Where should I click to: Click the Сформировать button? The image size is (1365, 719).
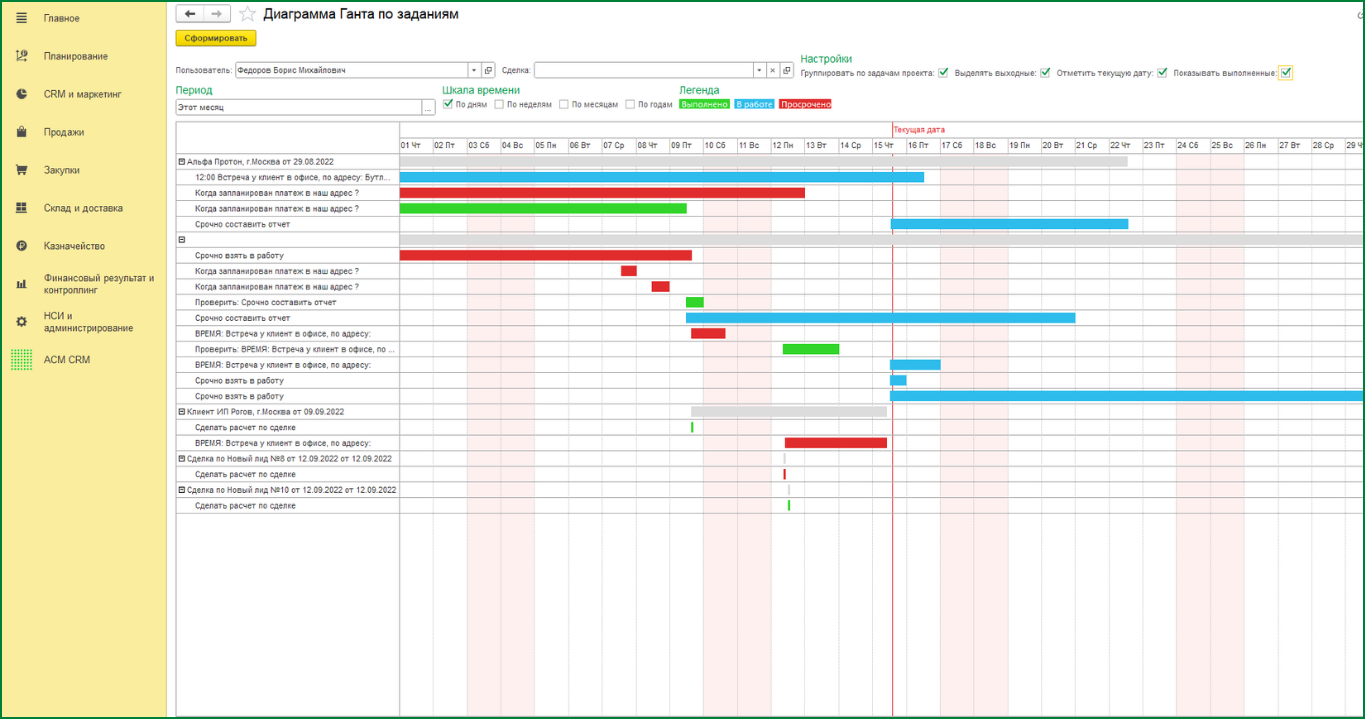click(216, 38)
